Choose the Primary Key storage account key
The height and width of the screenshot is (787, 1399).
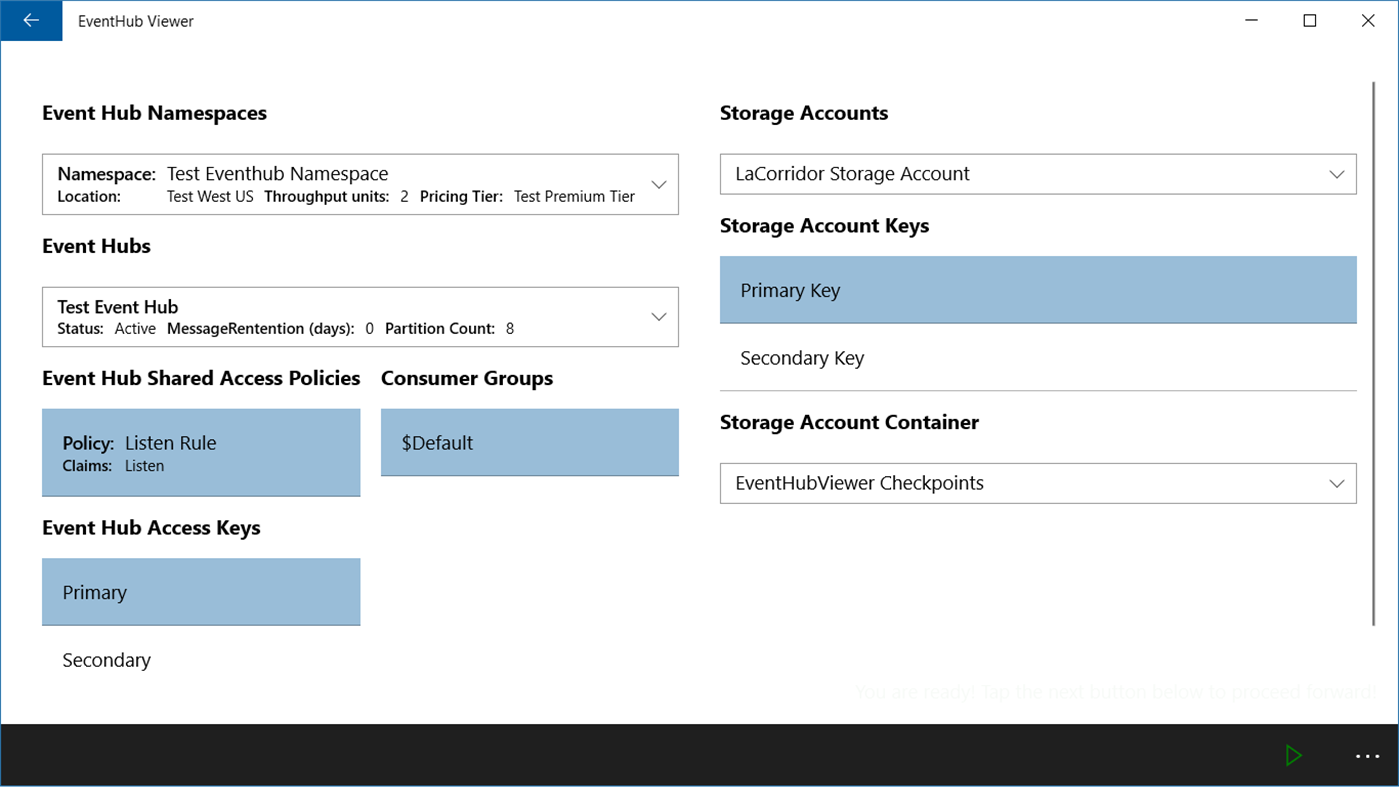point(1037,290)
